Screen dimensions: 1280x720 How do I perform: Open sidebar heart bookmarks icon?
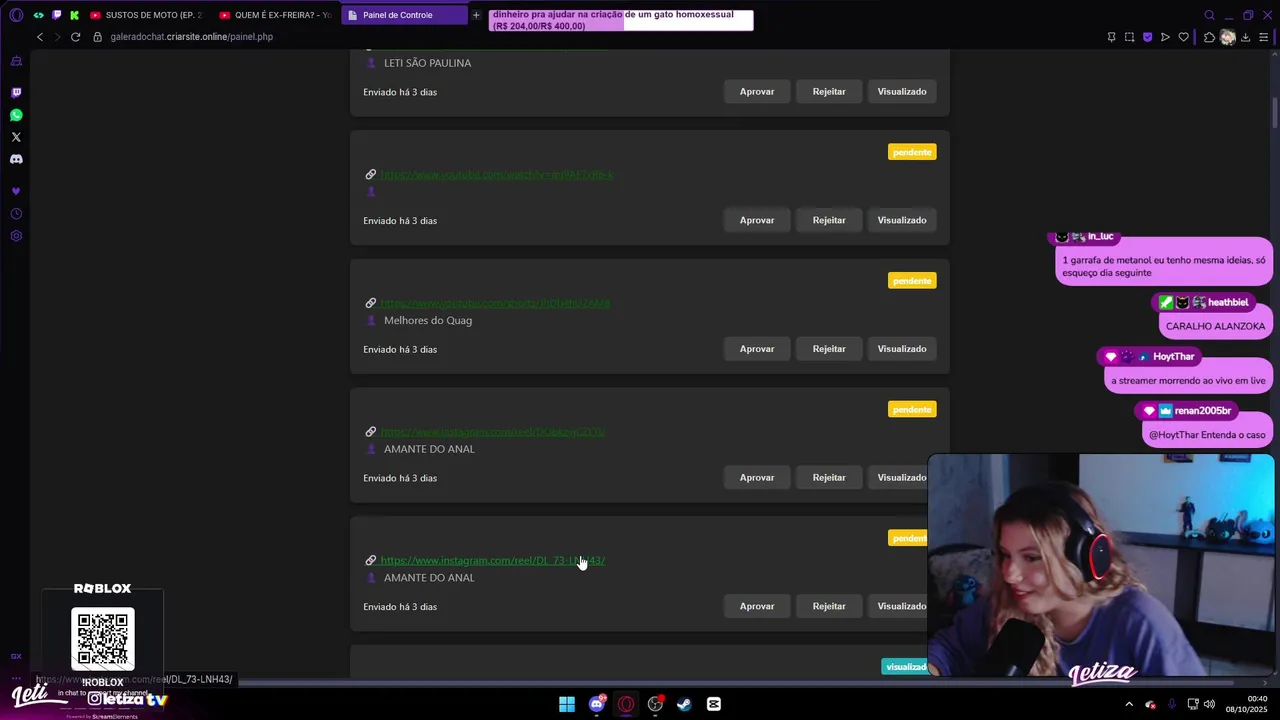click(x=16, y=191)
